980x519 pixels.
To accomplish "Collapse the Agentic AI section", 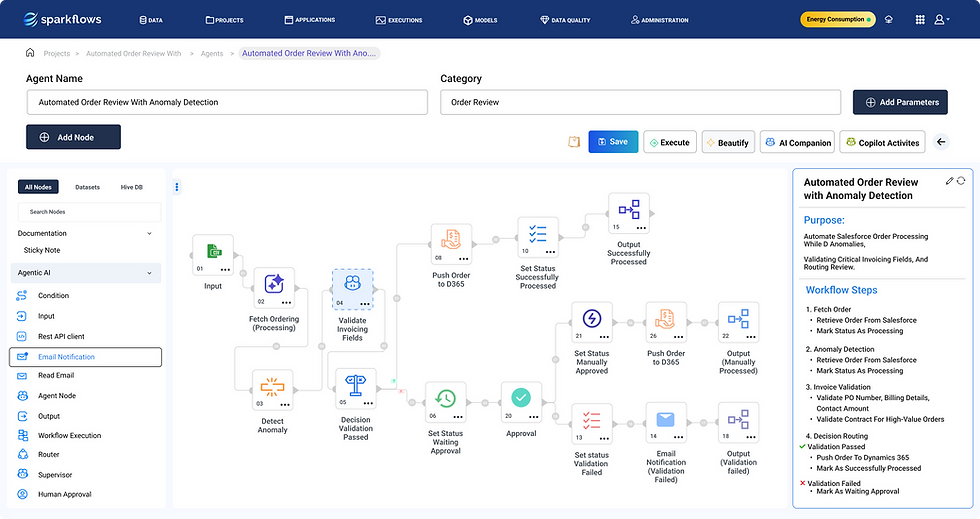I will (x=149, y=273).
